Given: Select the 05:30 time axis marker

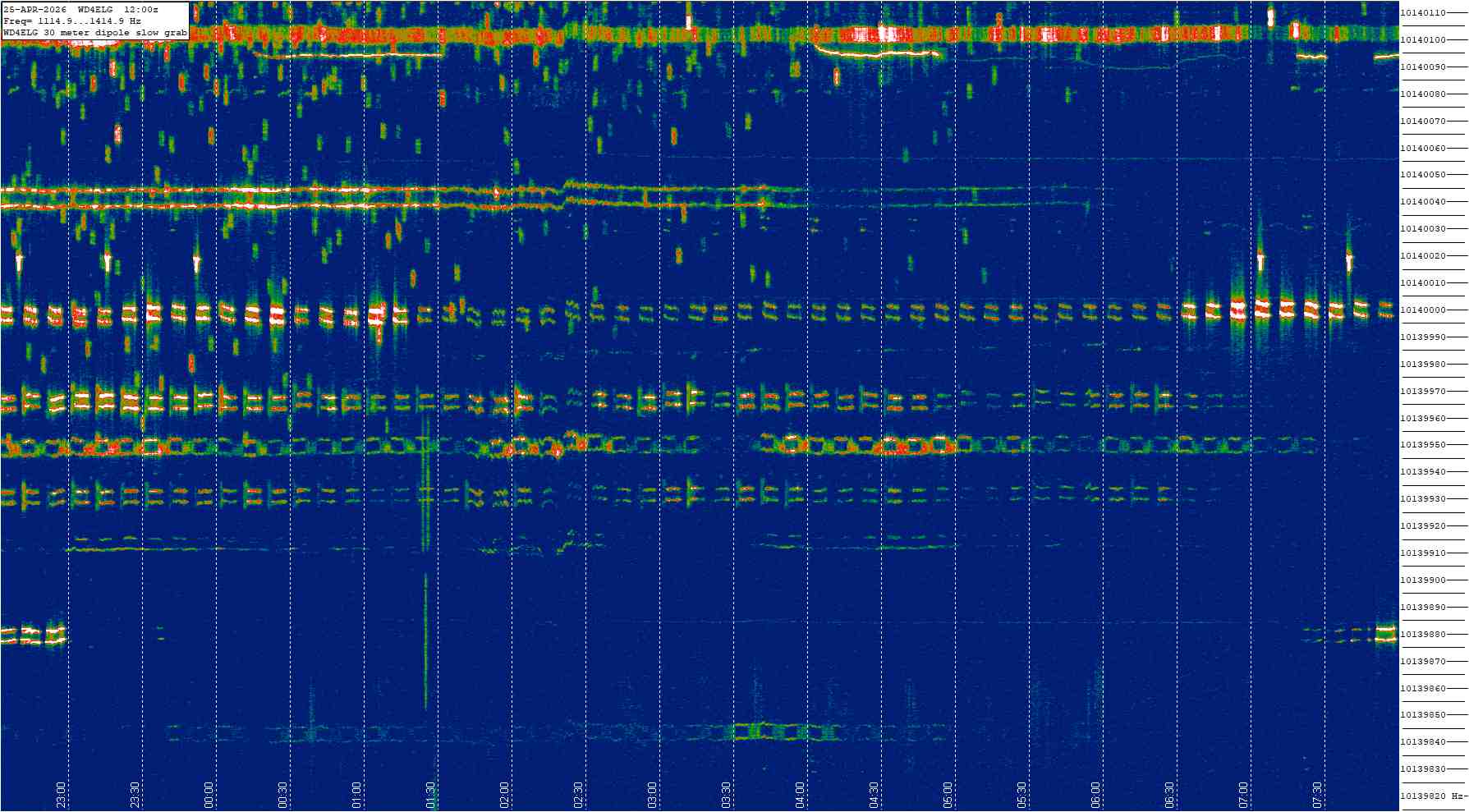Looking at the screenshot, I should 1021,794.
